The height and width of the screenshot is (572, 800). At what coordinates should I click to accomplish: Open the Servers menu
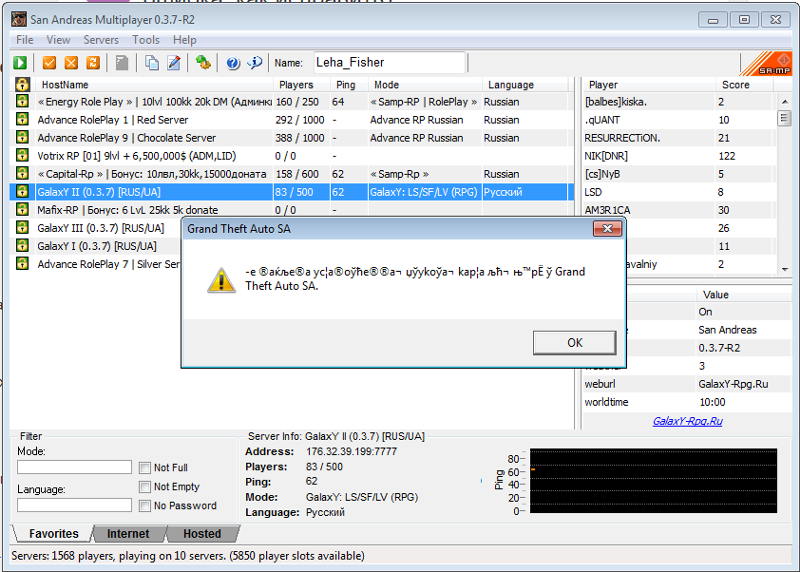click(x=101, y=40)
